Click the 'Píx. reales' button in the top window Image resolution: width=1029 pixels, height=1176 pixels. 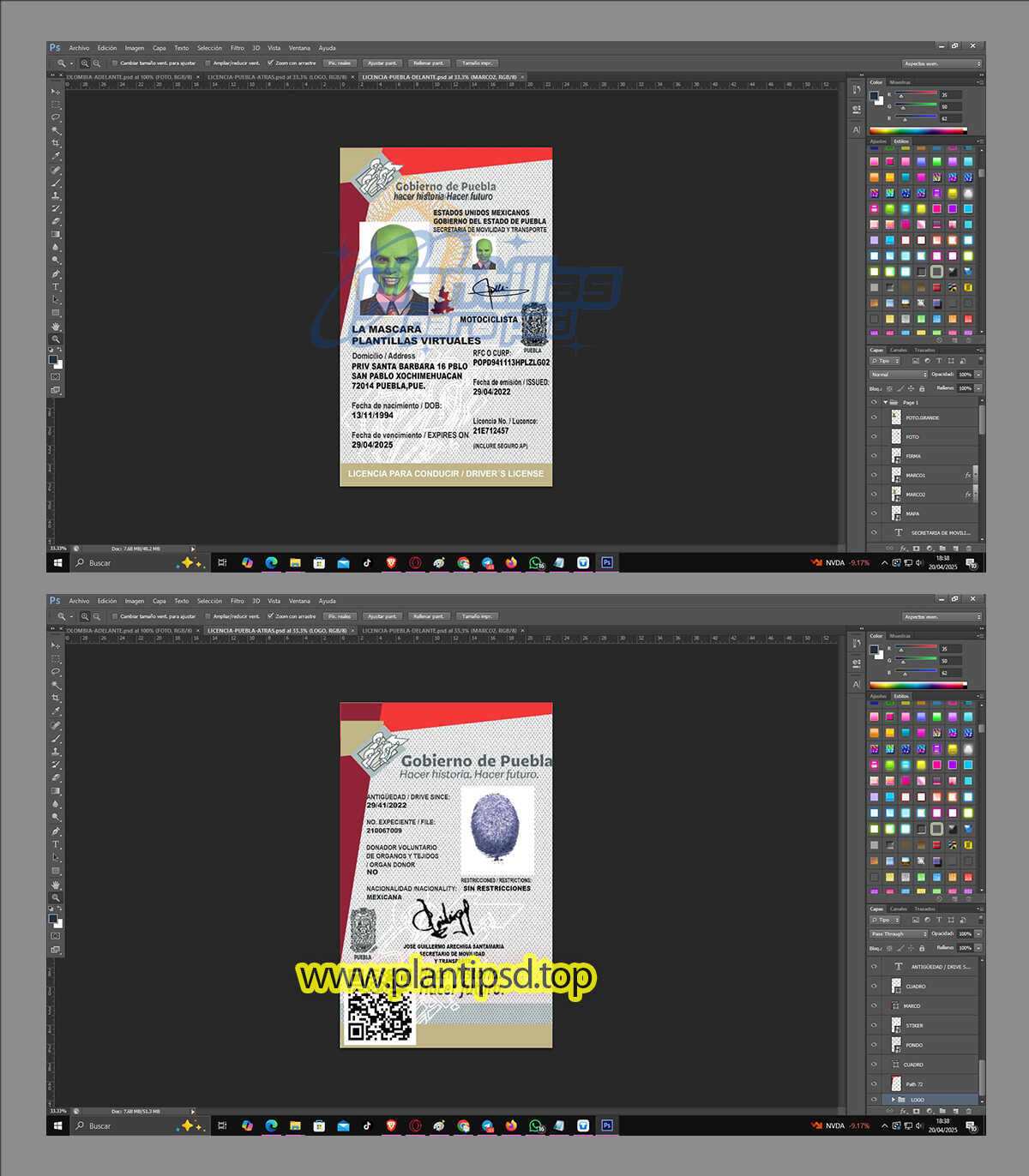click(340, 63)
